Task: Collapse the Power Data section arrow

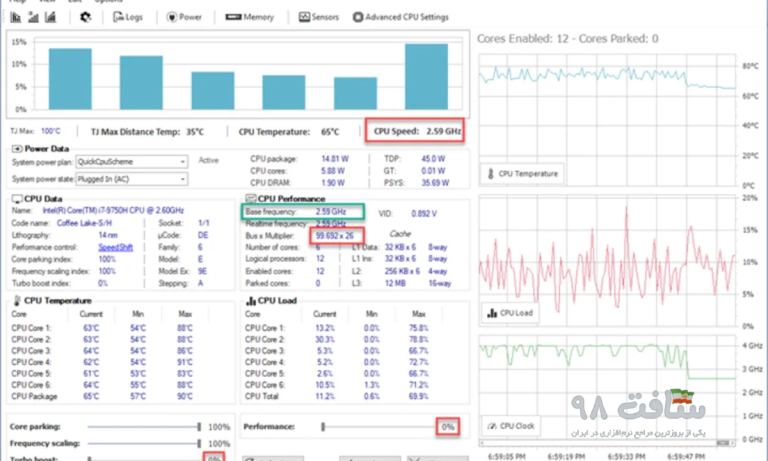Action: (15, 148)
